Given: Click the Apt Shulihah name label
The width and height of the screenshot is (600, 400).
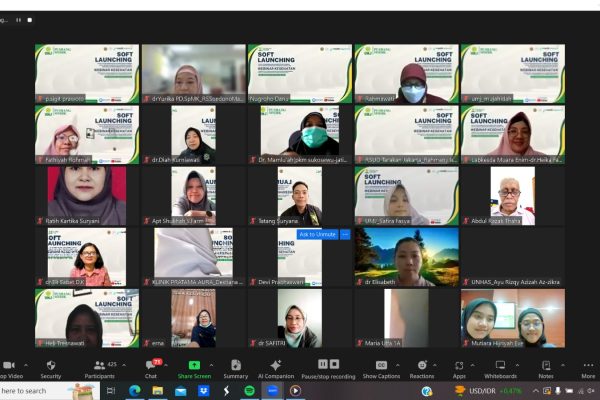Looking at the screenshot, I should tap(179, 221).
